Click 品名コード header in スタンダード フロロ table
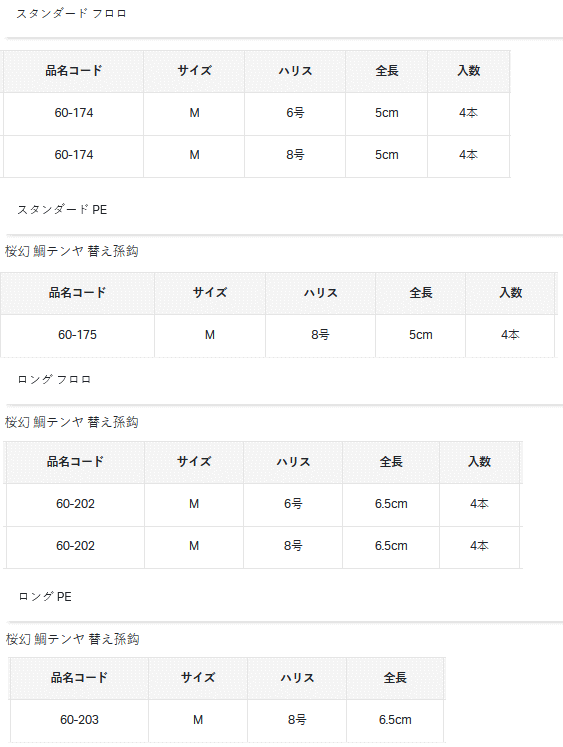This screenshot has width=563, height=747. point(74,71)
